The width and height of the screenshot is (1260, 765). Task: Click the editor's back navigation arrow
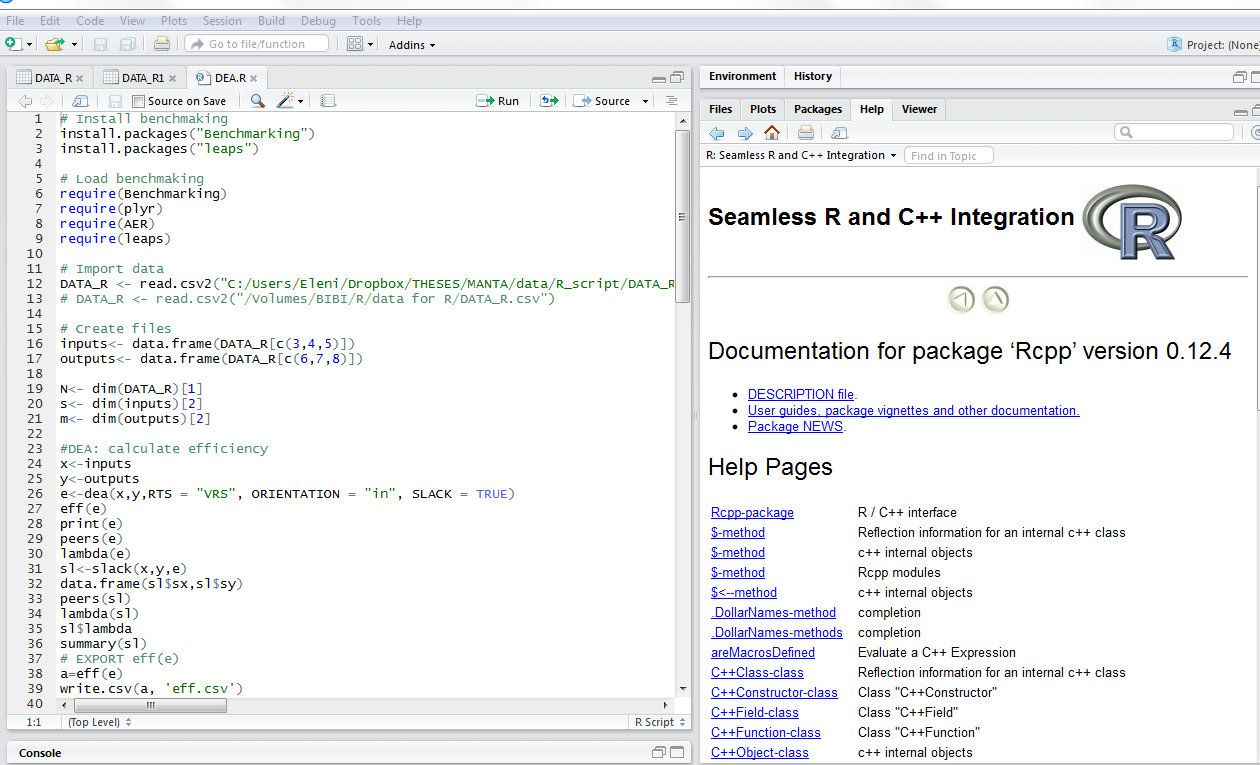pyautogui.click(x=25, y=101)
